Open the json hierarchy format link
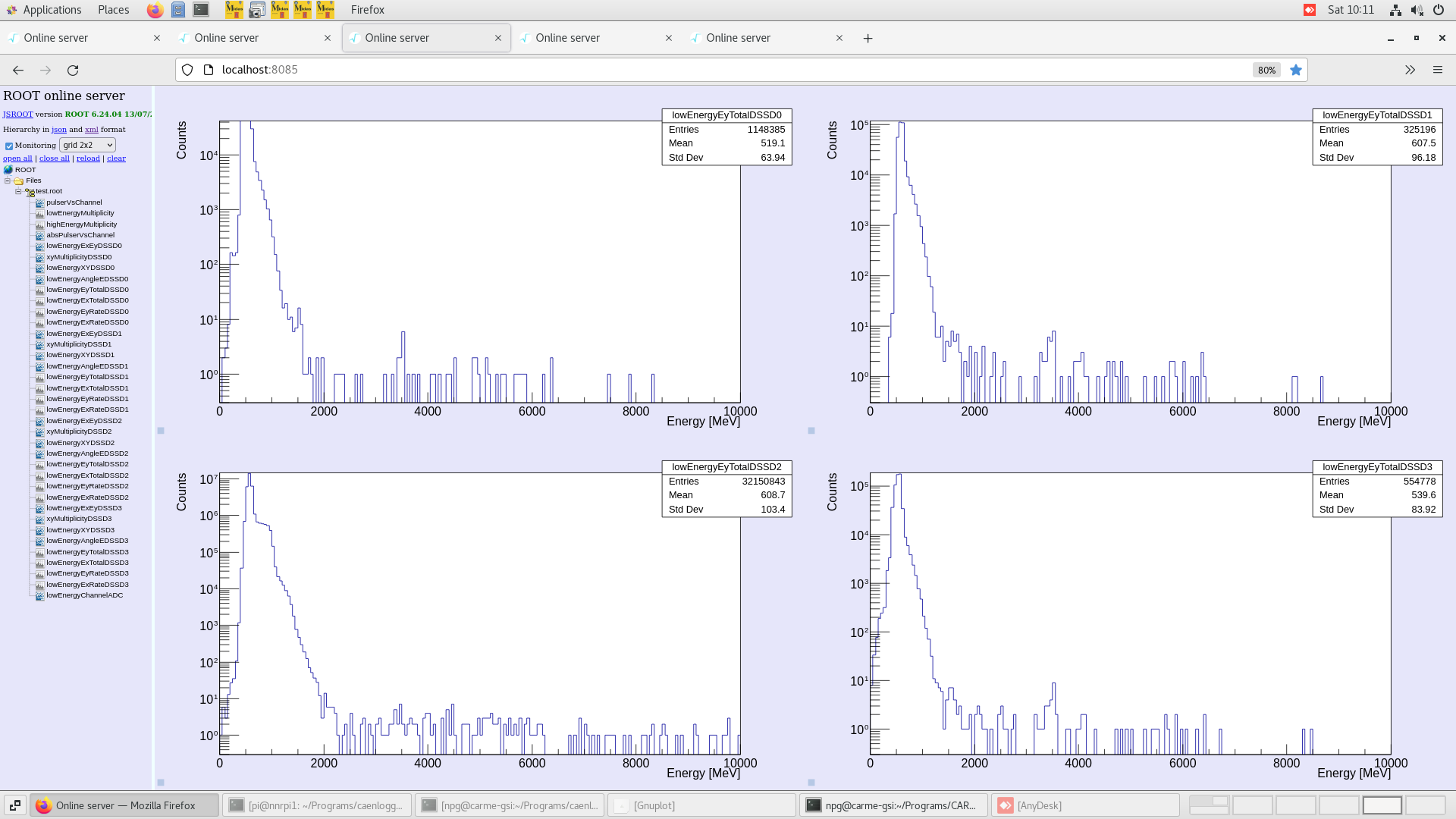 tap(58, 130)
